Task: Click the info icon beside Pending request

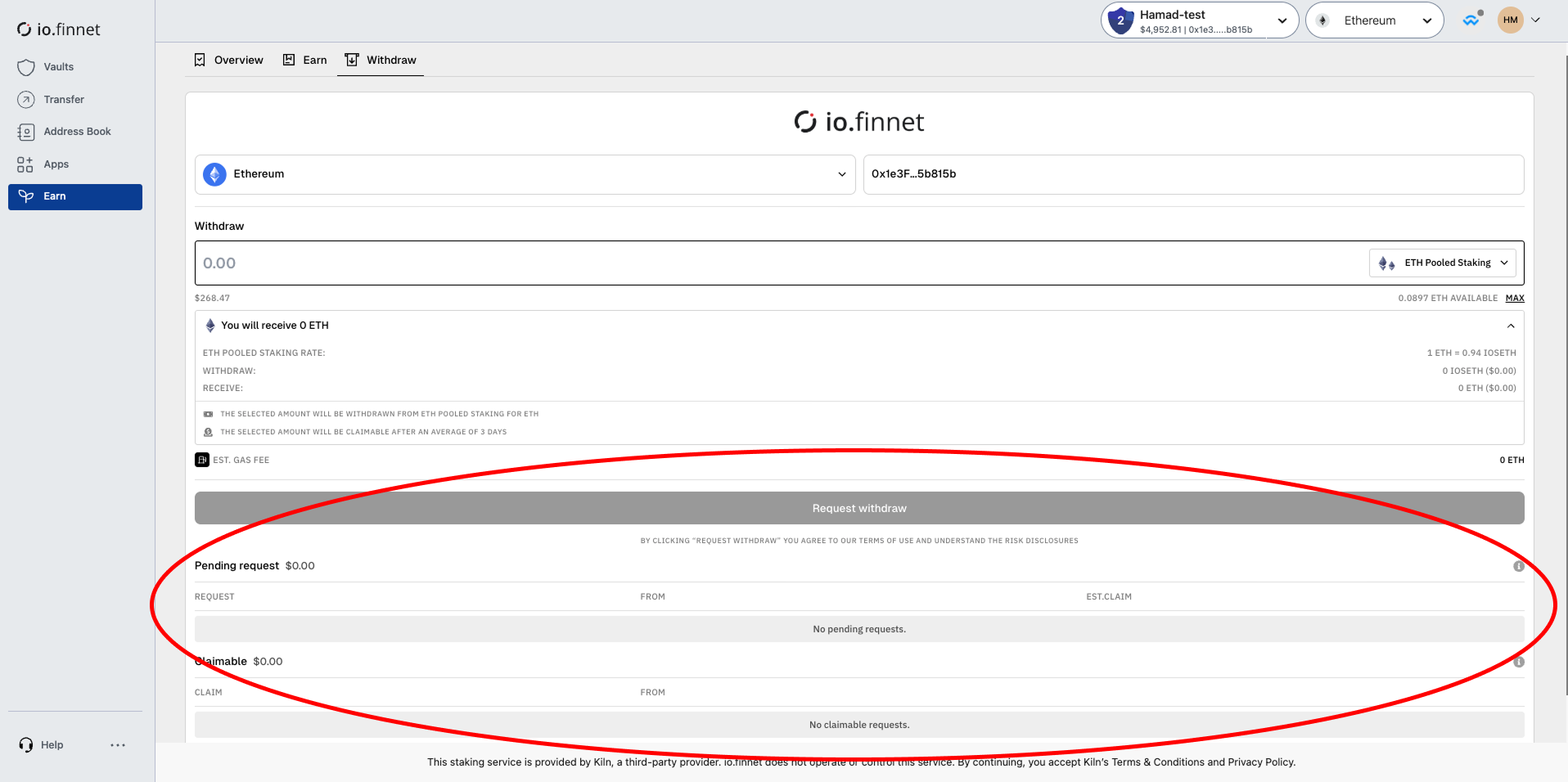Action: click(1518, 566)
